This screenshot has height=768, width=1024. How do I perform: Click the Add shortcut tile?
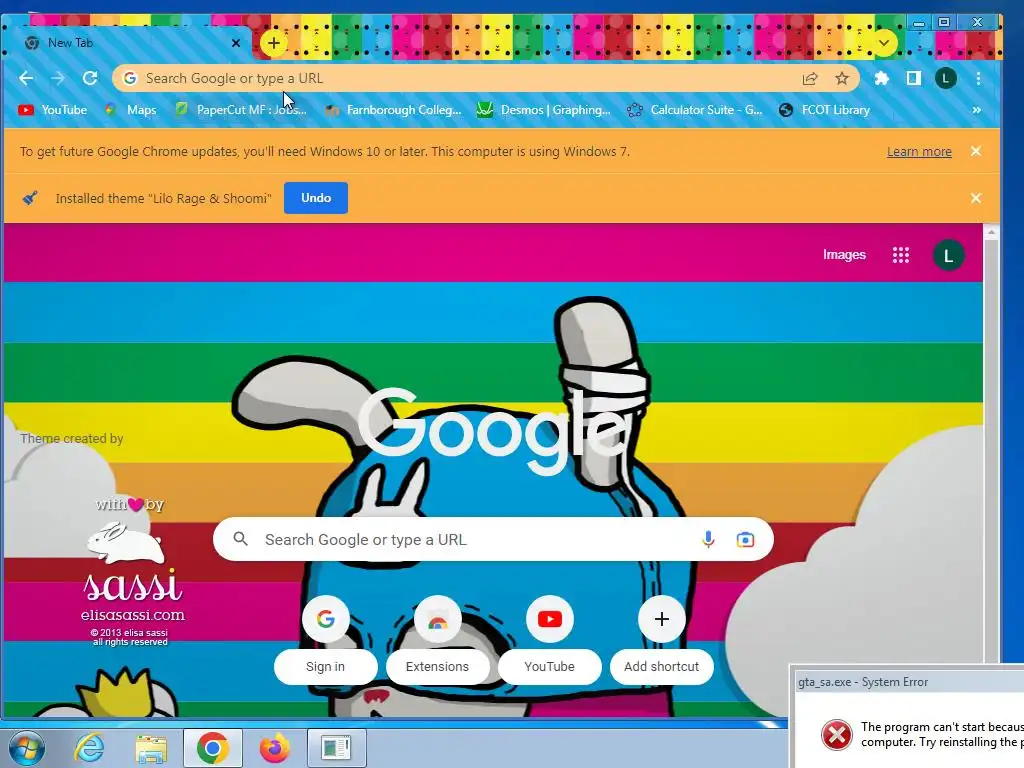point(662,640)
